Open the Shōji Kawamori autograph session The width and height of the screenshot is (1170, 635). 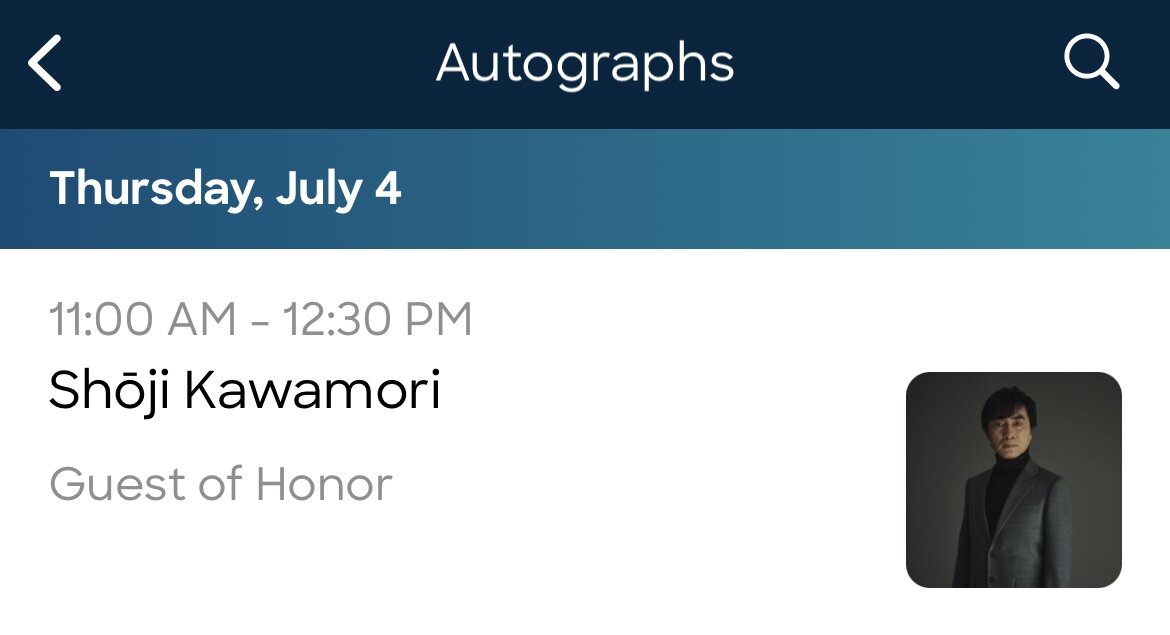coord(585,442)
